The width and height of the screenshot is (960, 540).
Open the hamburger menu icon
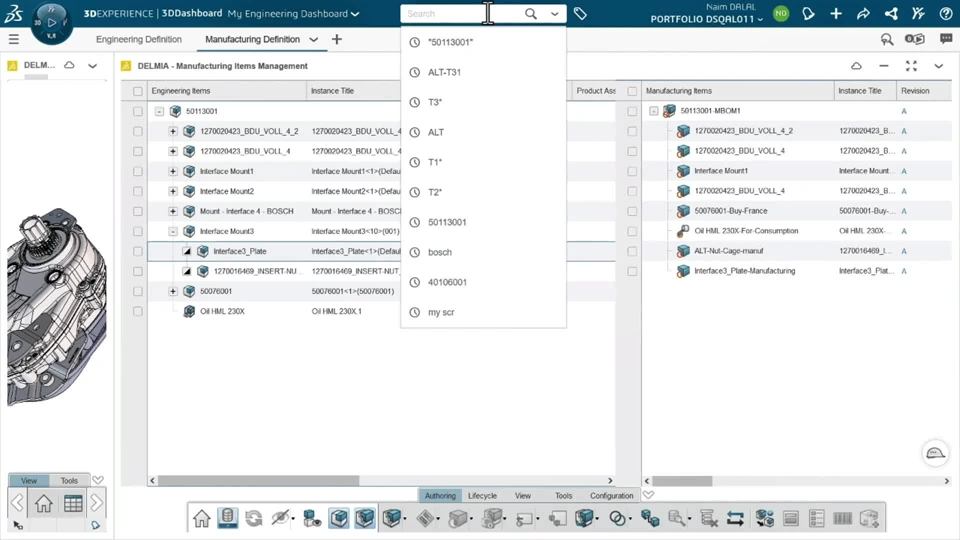coord(13,39)
